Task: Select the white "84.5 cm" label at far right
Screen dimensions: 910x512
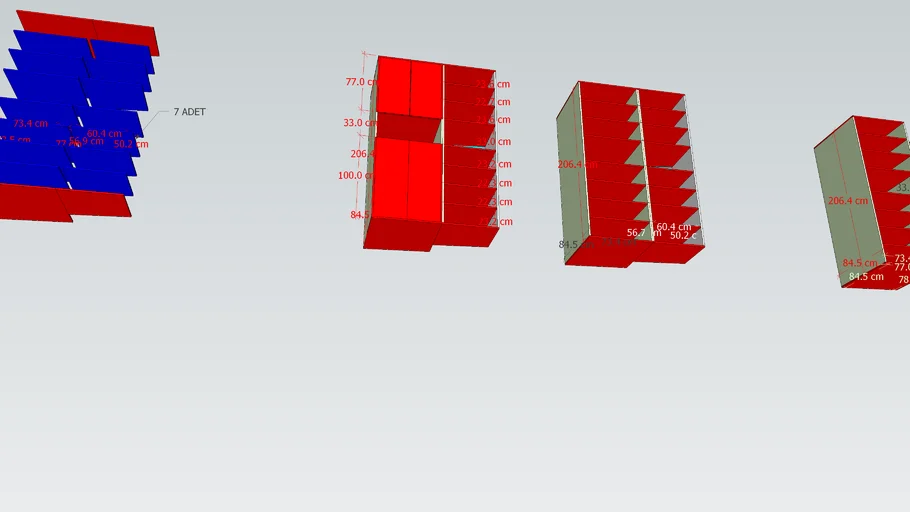Action: point(866,276)
